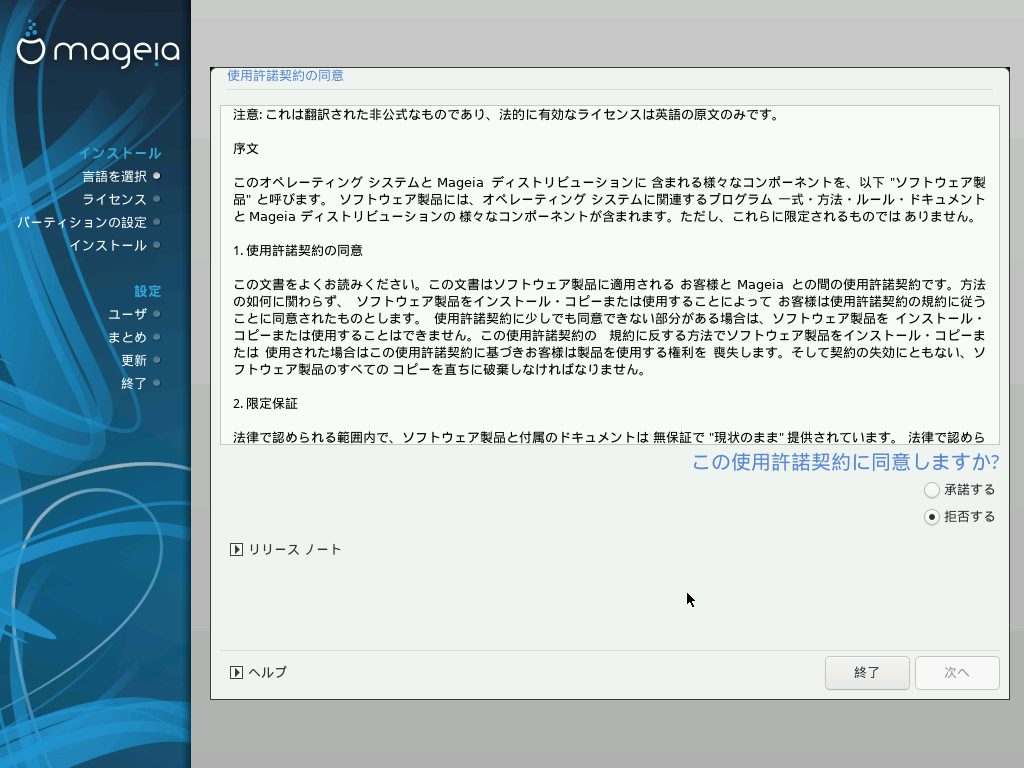Click the '1. 使用許諾契約の同意' license heading
The image size is (1024, 768).
(298, 251)
